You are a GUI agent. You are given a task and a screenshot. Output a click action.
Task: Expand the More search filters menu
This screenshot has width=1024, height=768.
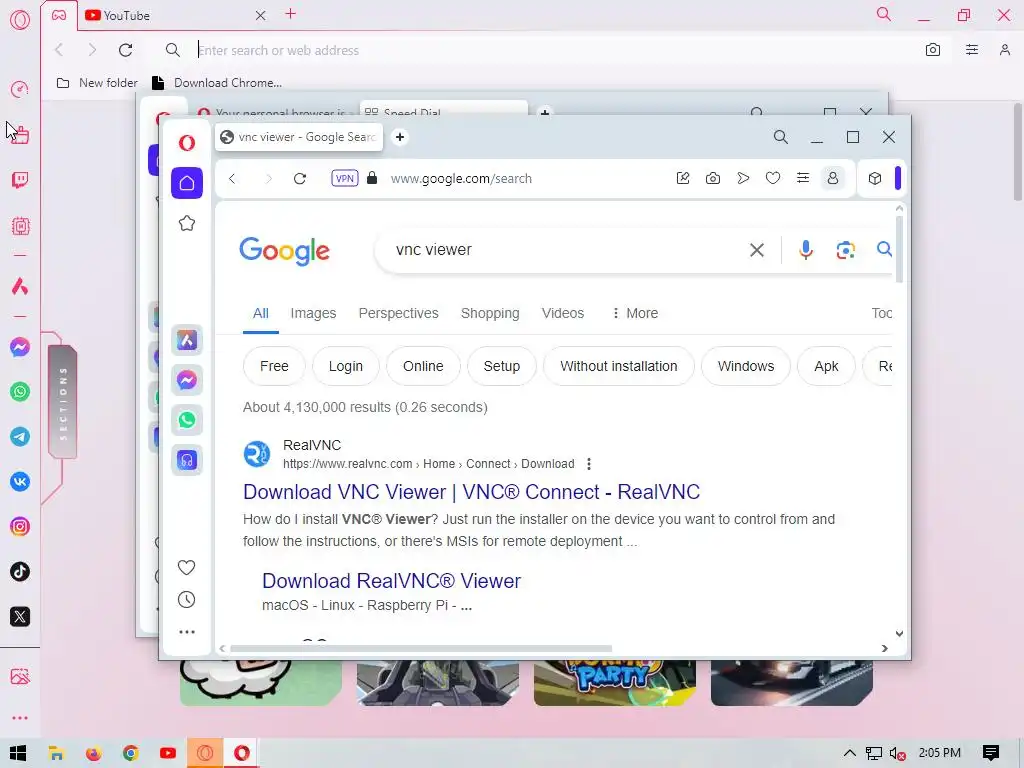pyautogui.click(x=635, y=313)
